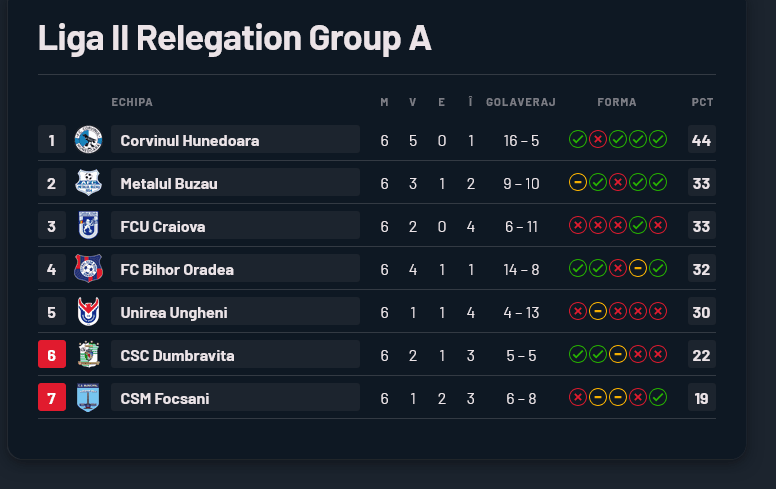
Task: Click the red position 6 badge
Action: (52, 355)
